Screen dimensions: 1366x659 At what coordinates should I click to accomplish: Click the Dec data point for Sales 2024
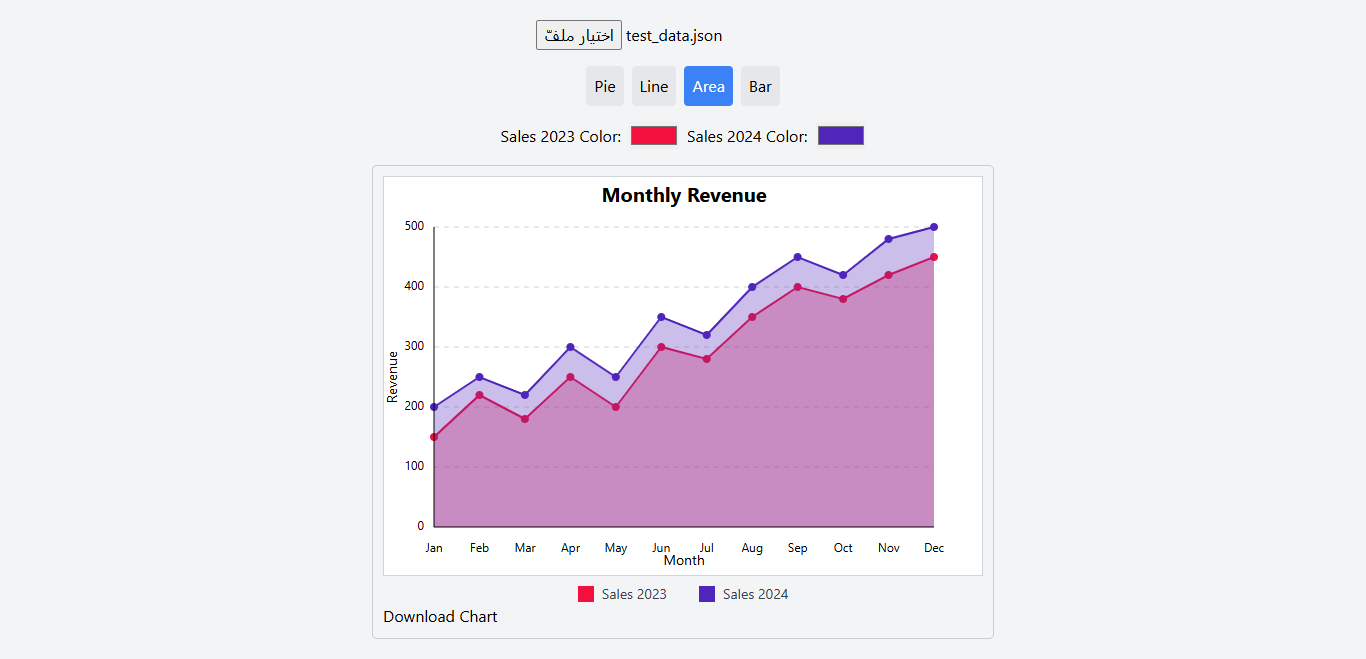[x=934, y=227]
